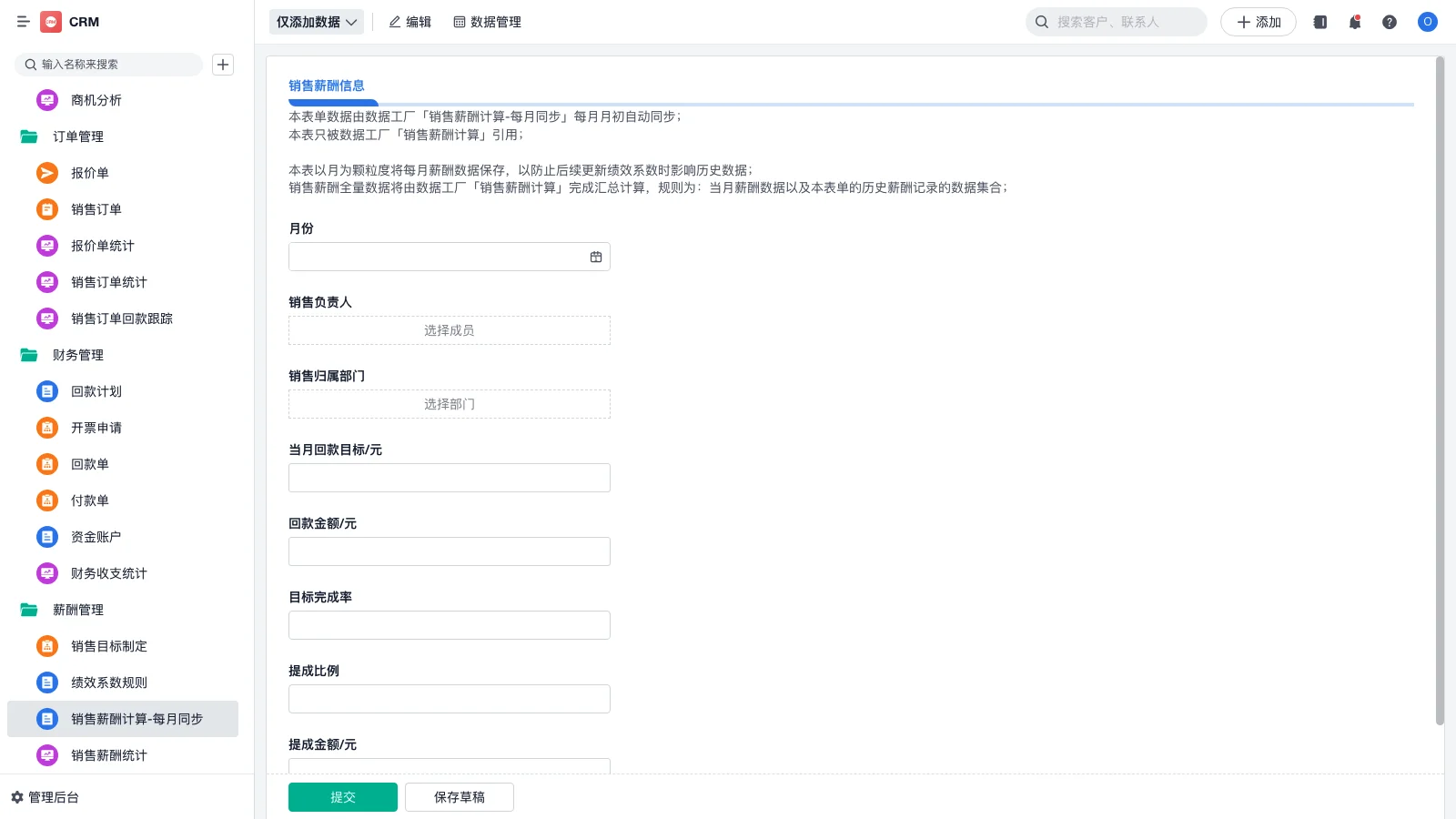Click the user avatar

pos(1427,22)
